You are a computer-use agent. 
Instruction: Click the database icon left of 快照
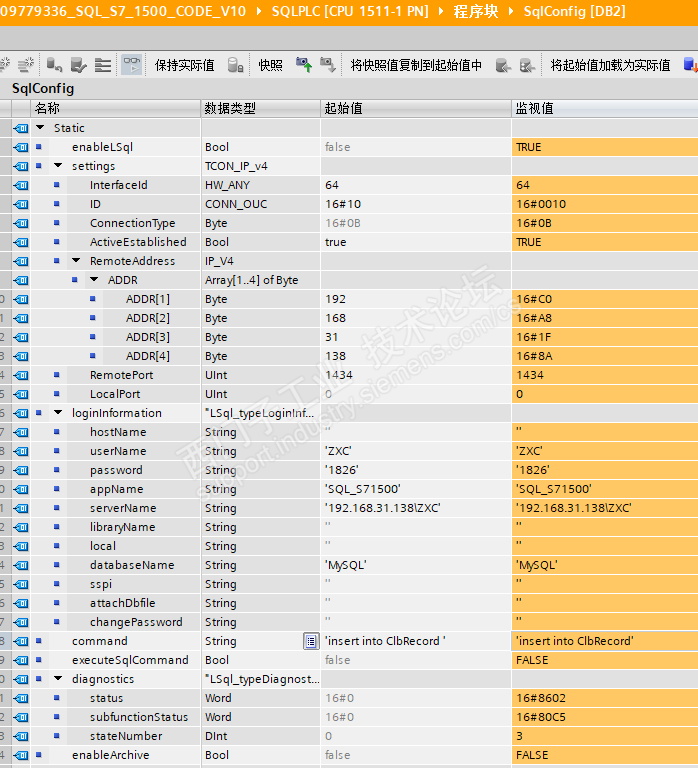(236, 65)
